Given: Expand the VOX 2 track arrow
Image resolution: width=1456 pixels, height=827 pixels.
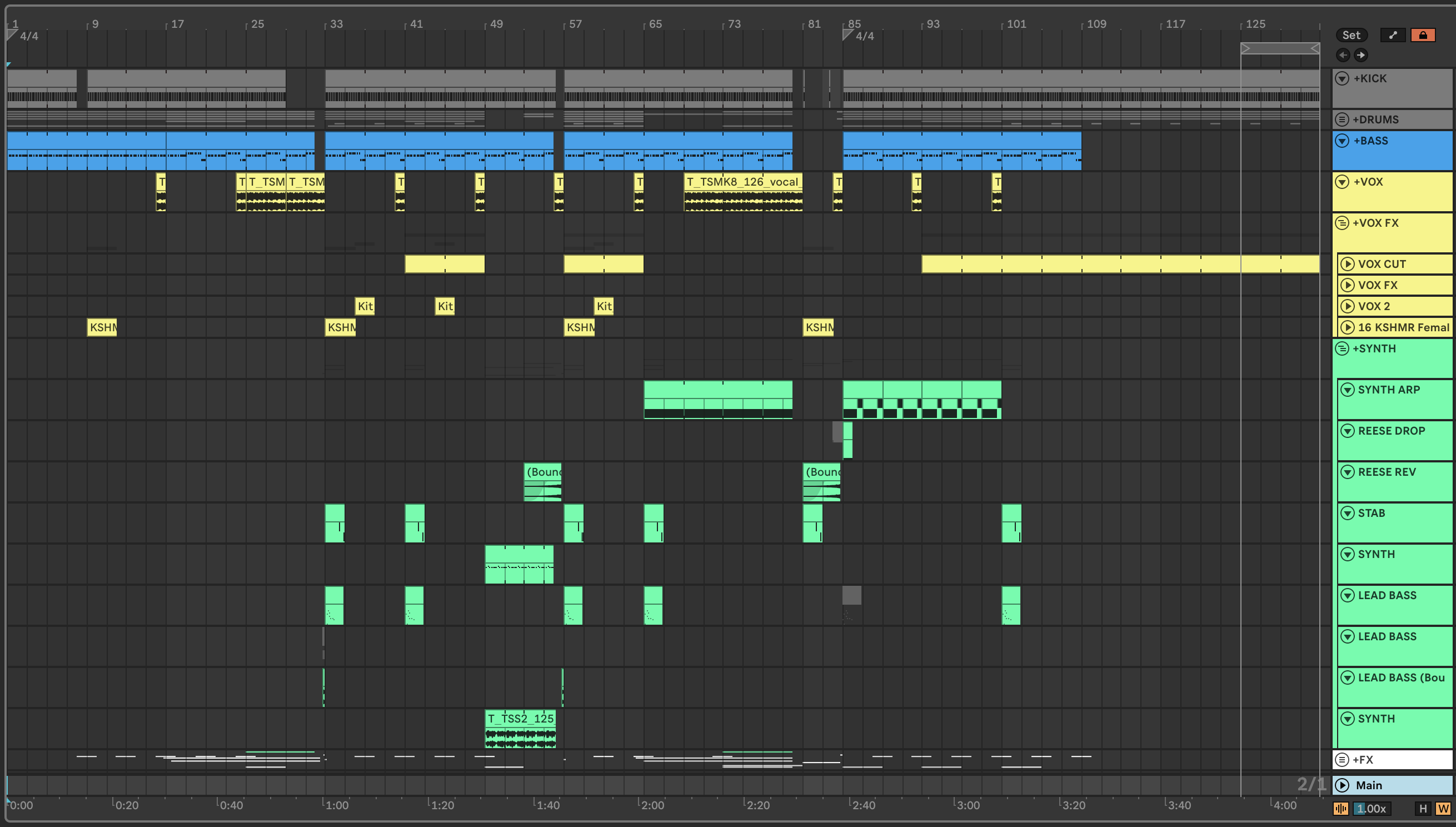Looking at the screenshot, I should pos(1348,306).
